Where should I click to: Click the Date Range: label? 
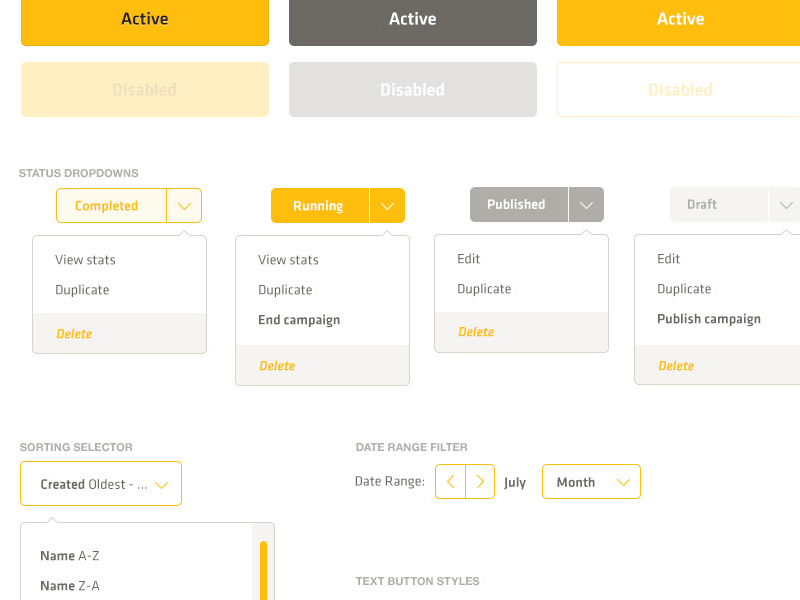[390, 481]
